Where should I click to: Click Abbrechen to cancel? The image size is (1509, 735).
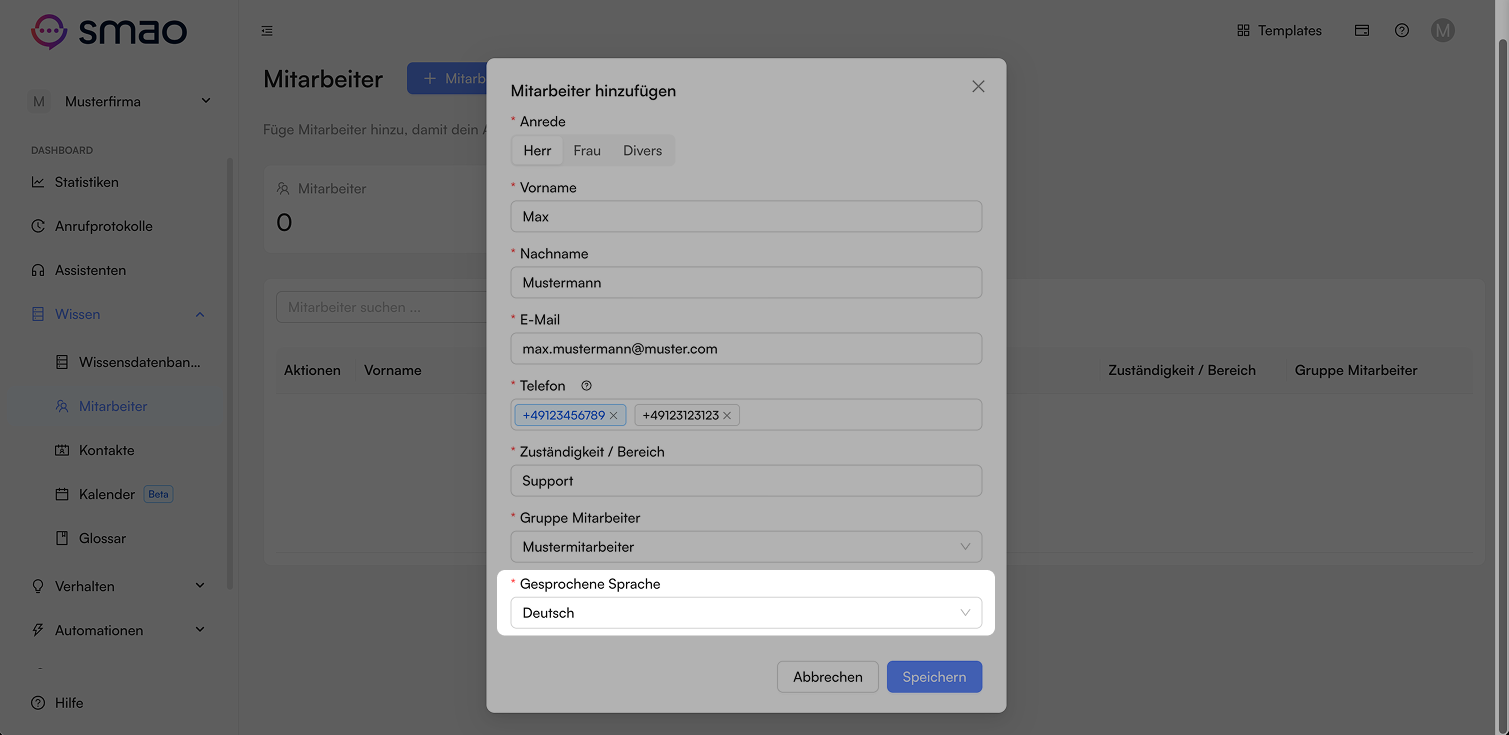(x=828, y=677)
